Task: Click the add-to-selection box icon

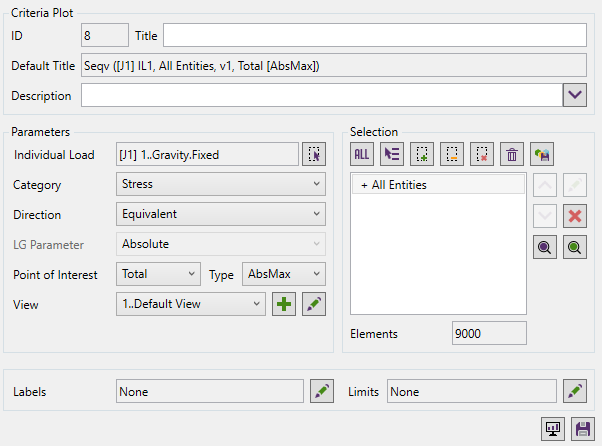Action: click(422, 154)
